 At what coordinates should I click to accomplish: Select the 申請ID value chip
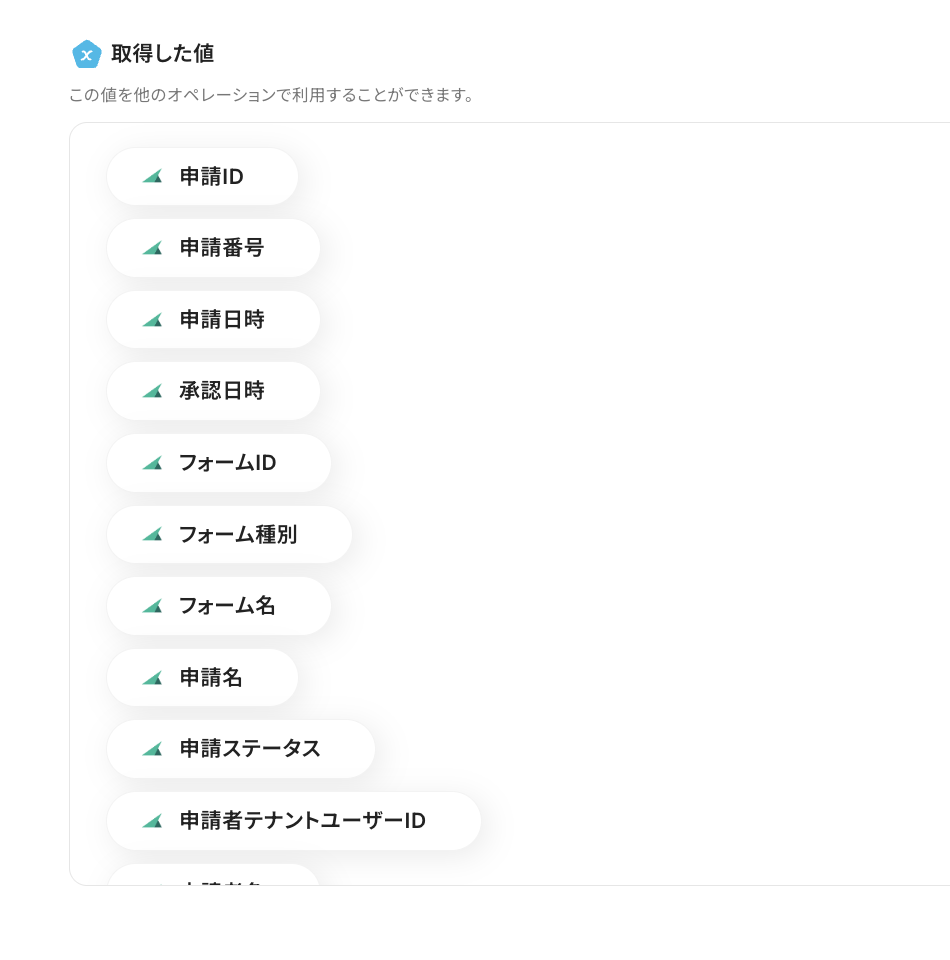[211, 177]
